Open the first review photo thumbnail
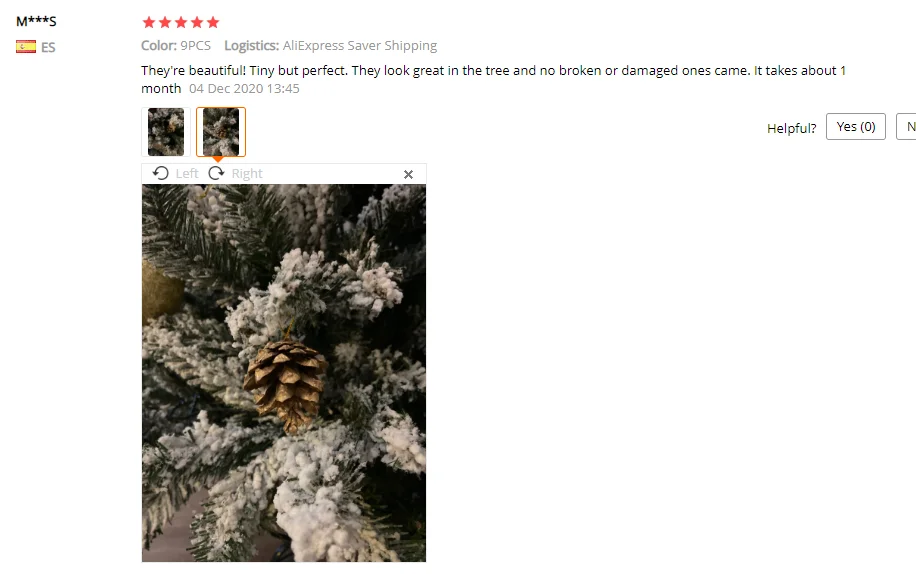Viewport: 916px width, 574px height. 166,132
